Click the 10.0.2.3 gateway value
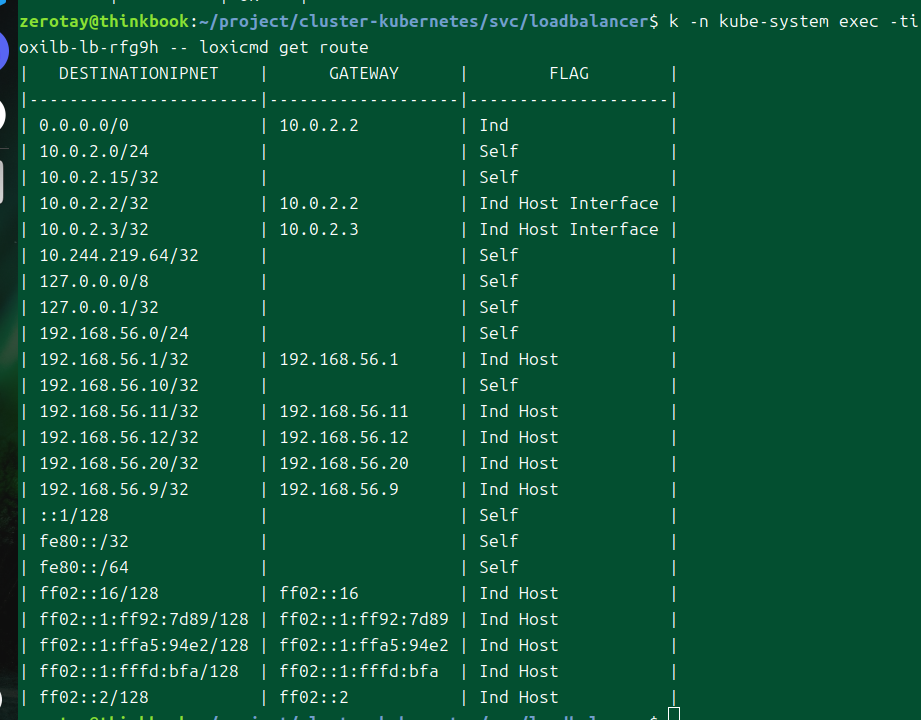 pos(319,229)
